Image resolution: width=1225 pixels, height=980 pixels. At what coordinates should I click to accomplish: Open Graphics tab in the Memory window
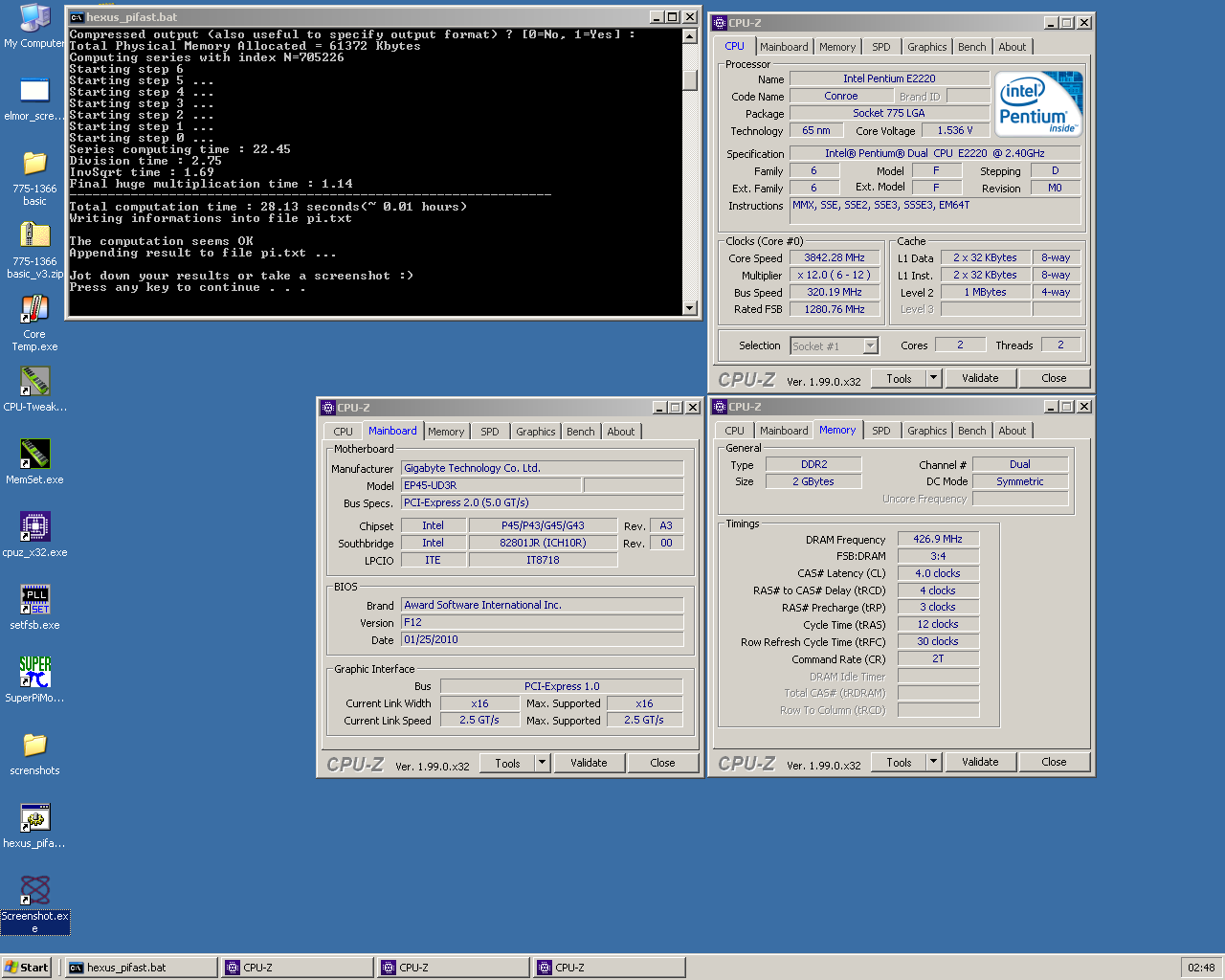click(x=927, y=431)
